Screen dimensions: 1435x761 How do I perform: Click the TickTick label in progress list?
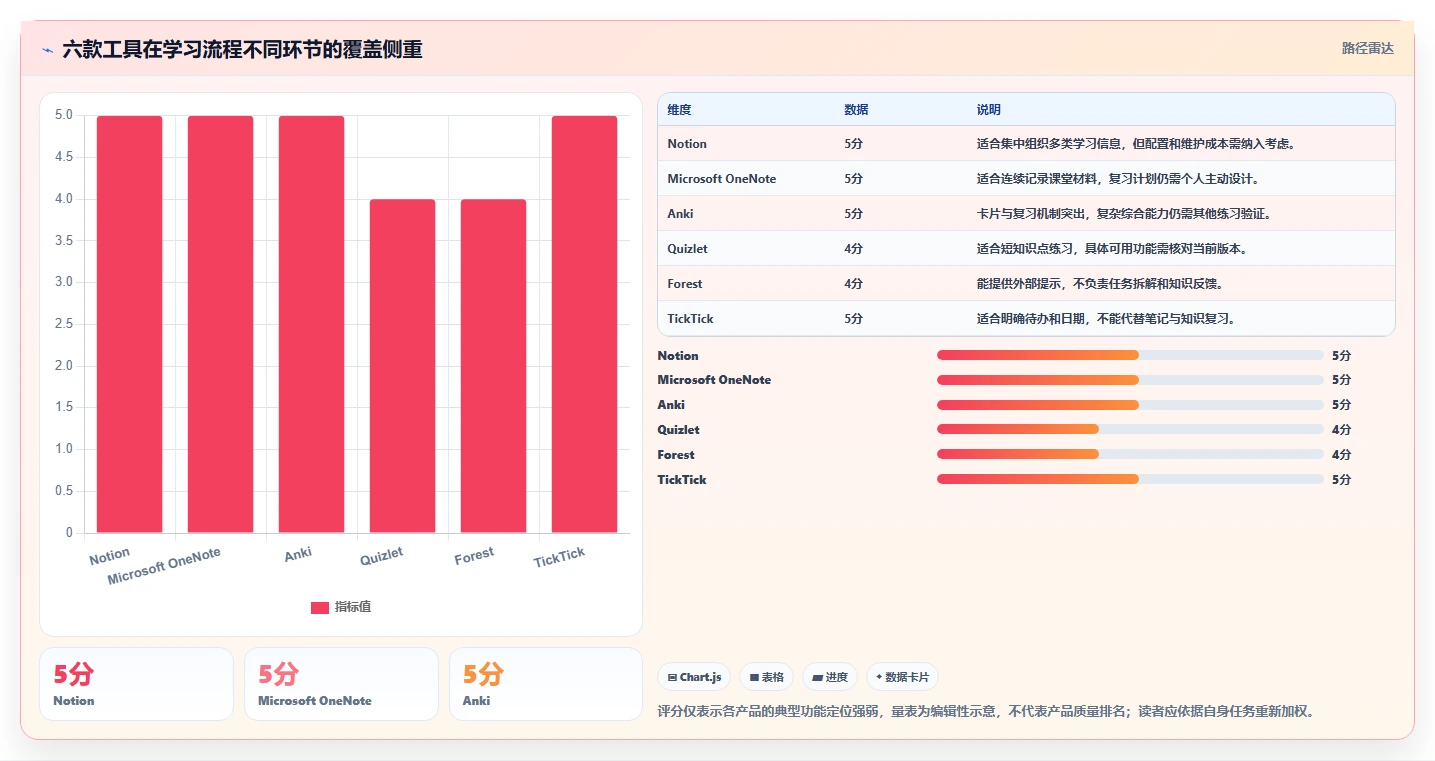(x=682, y=480)
